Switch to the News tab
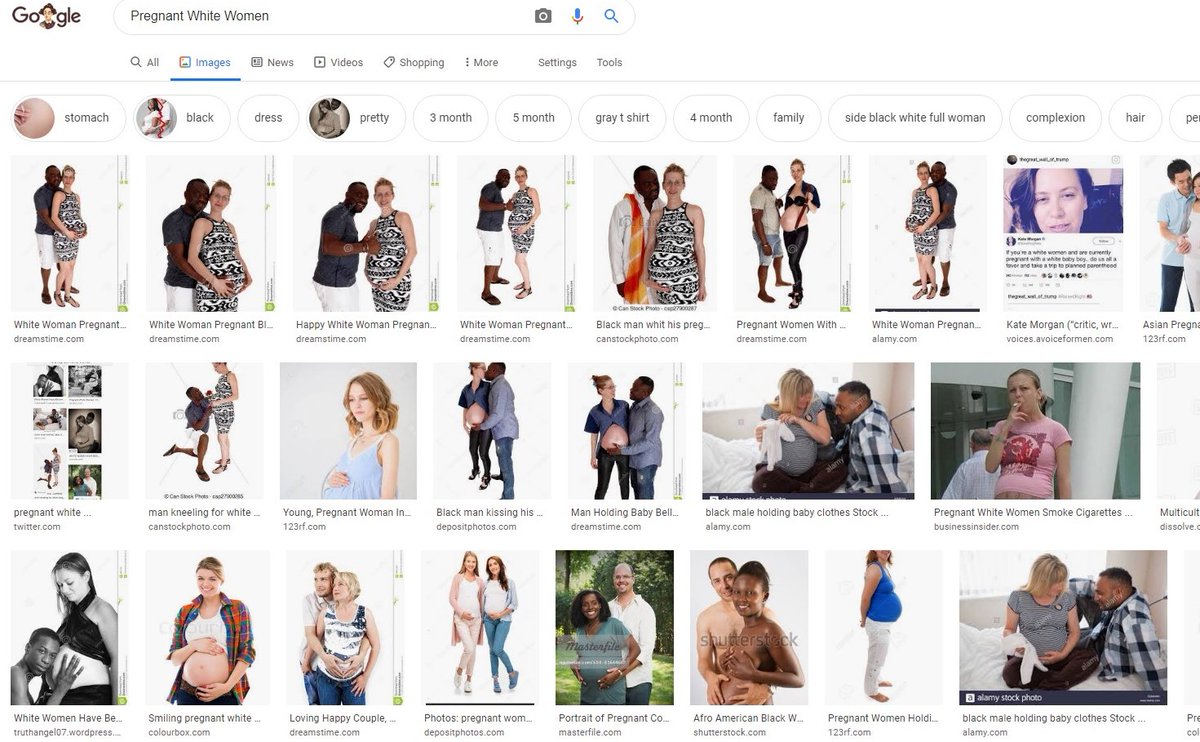The image size is (1200, 742). [x=272, y=62]
